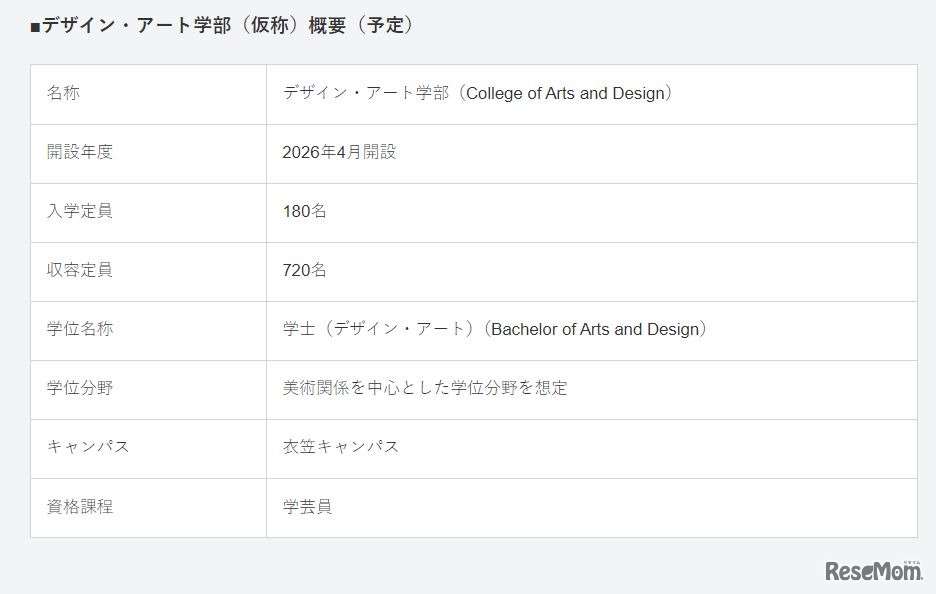Select the 収容定員 row label
Viewport: 936px width, 594px height.
80,271
